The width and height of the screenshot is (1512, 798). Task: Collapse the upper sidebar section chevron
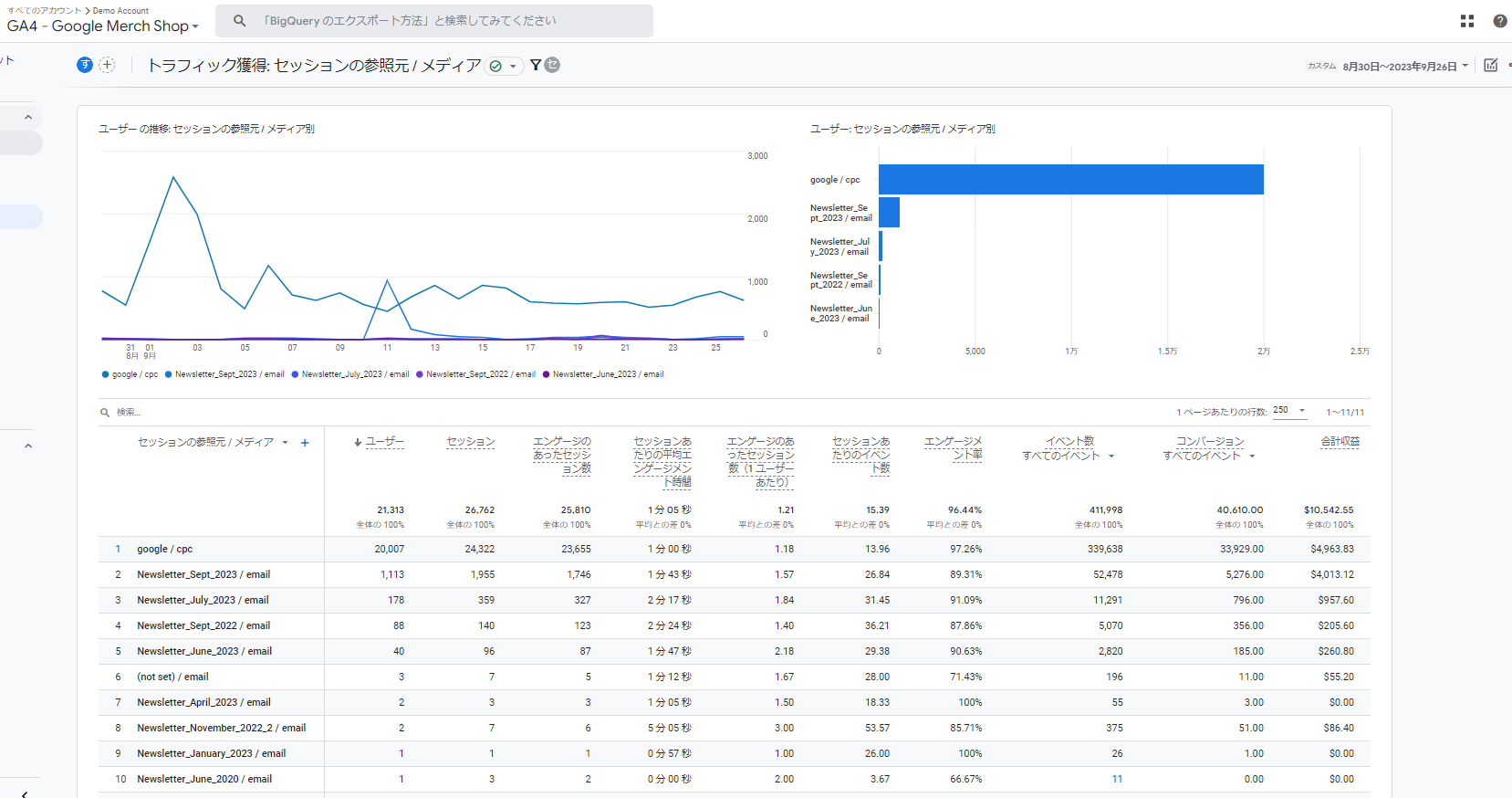coord(28,117)
